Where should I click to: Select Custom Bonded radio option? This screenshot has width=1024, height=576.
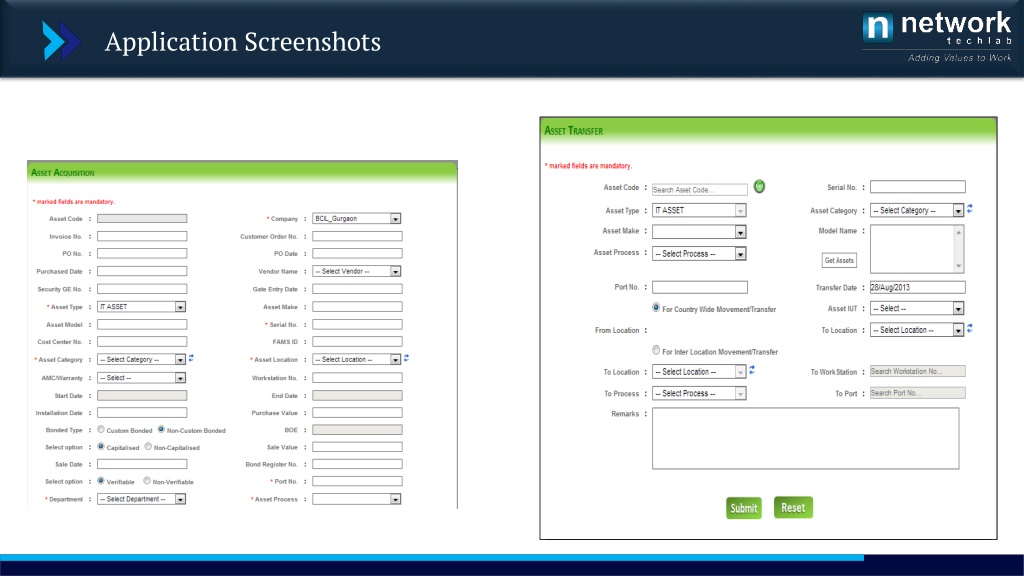(101, 430)
